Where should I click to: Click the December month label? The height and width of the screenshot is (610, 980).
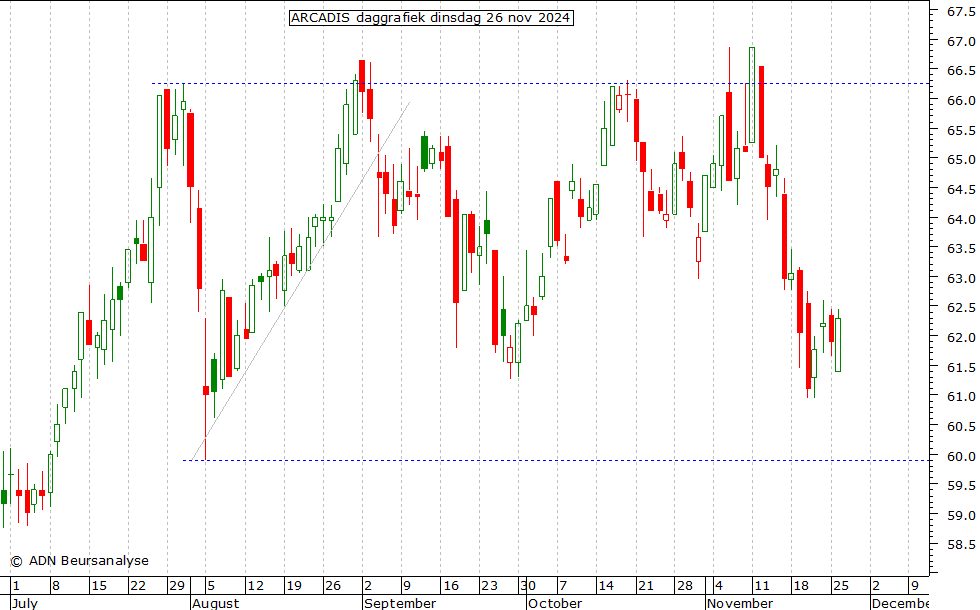point(900,603)
